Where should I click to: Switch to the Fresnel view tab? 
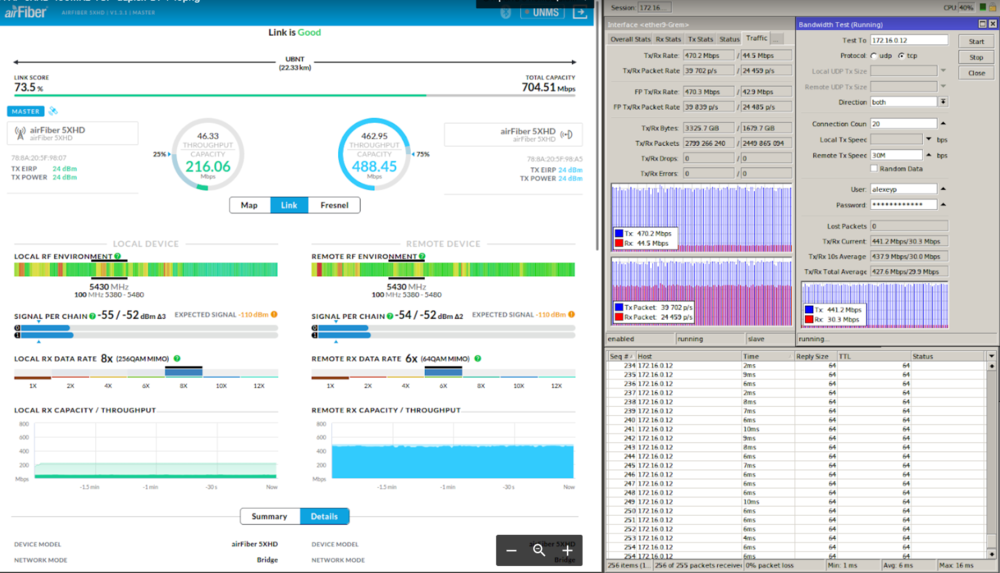(x=334, y=205)
